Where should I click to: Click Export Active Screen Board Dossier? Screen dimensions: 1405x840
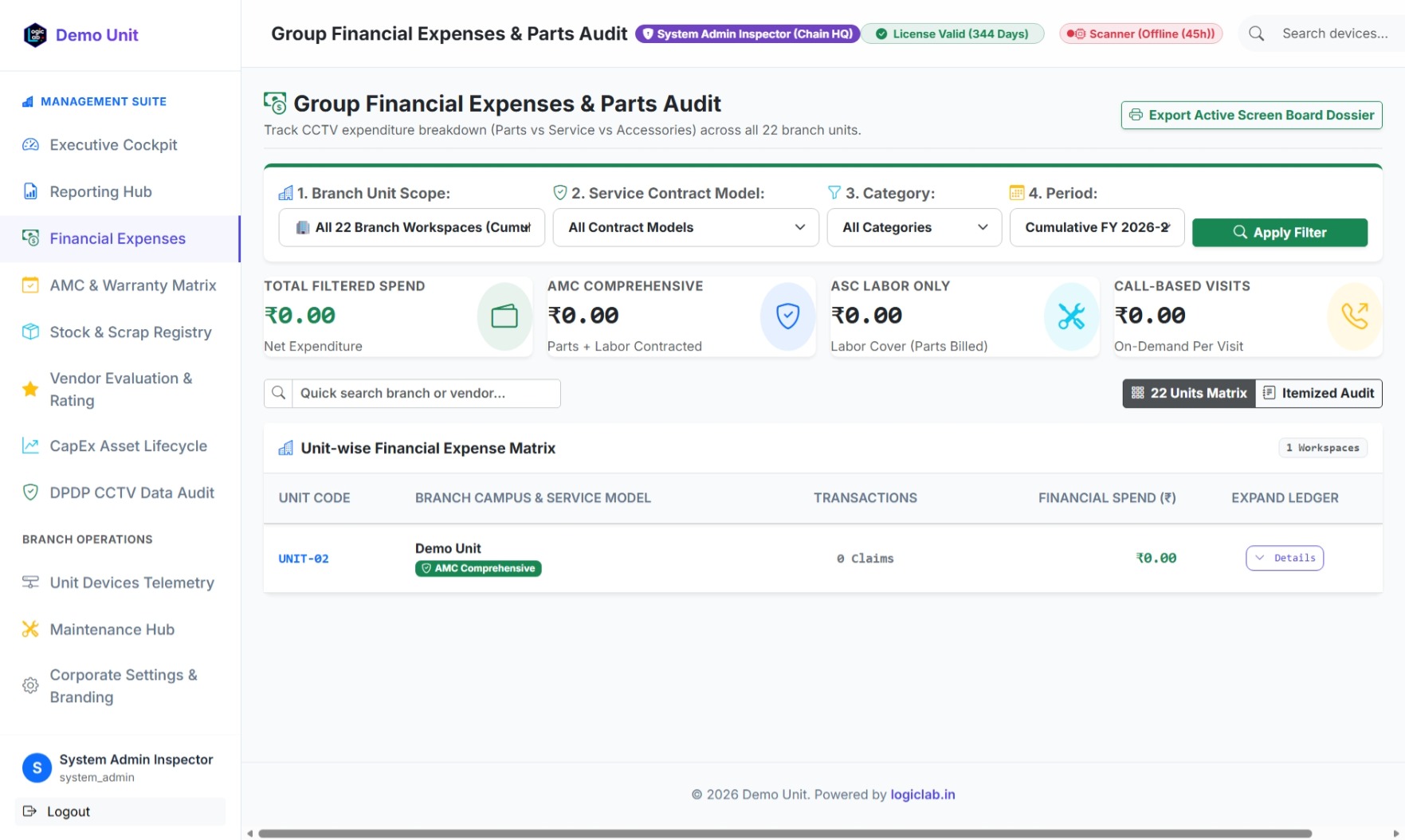[1251, 115]
